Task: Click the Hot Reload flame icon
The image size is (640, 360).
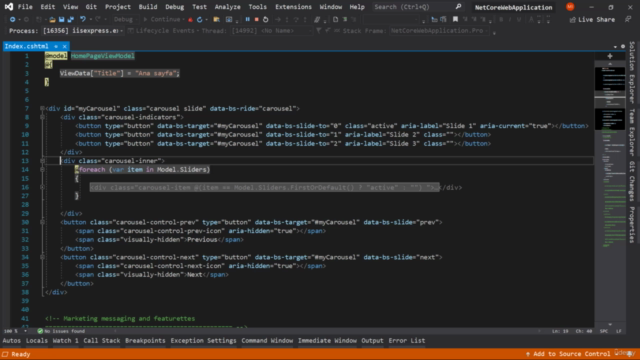Action: click(190, 19)
